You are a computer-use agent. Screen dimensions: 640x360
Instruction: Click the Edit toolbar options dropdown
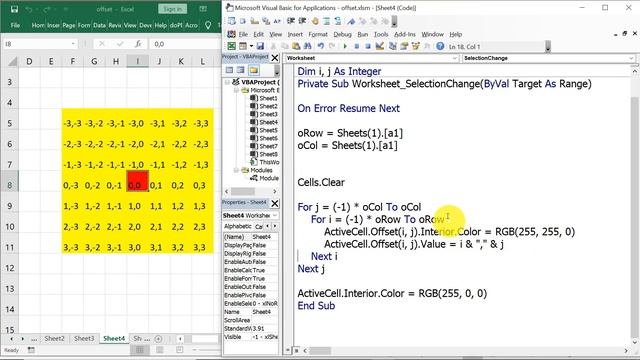click(x=394, y=21)
